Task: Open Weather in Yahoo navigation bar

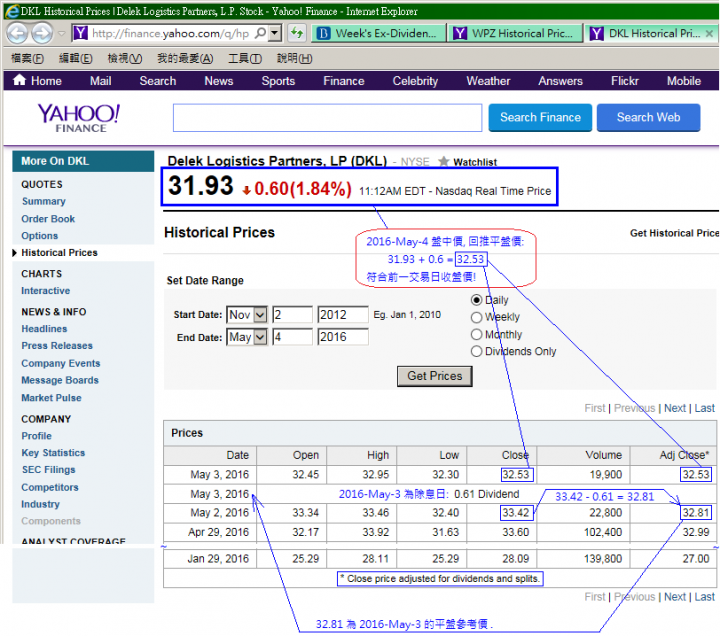Action: tap(488, 81)
